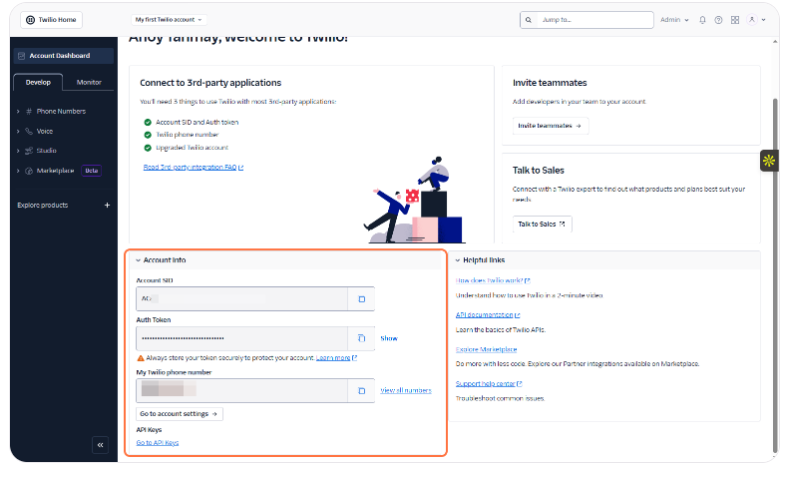Open Phone Numbers in sidebar
This screenshot has height=499, width=793.
tap(61, 111)
